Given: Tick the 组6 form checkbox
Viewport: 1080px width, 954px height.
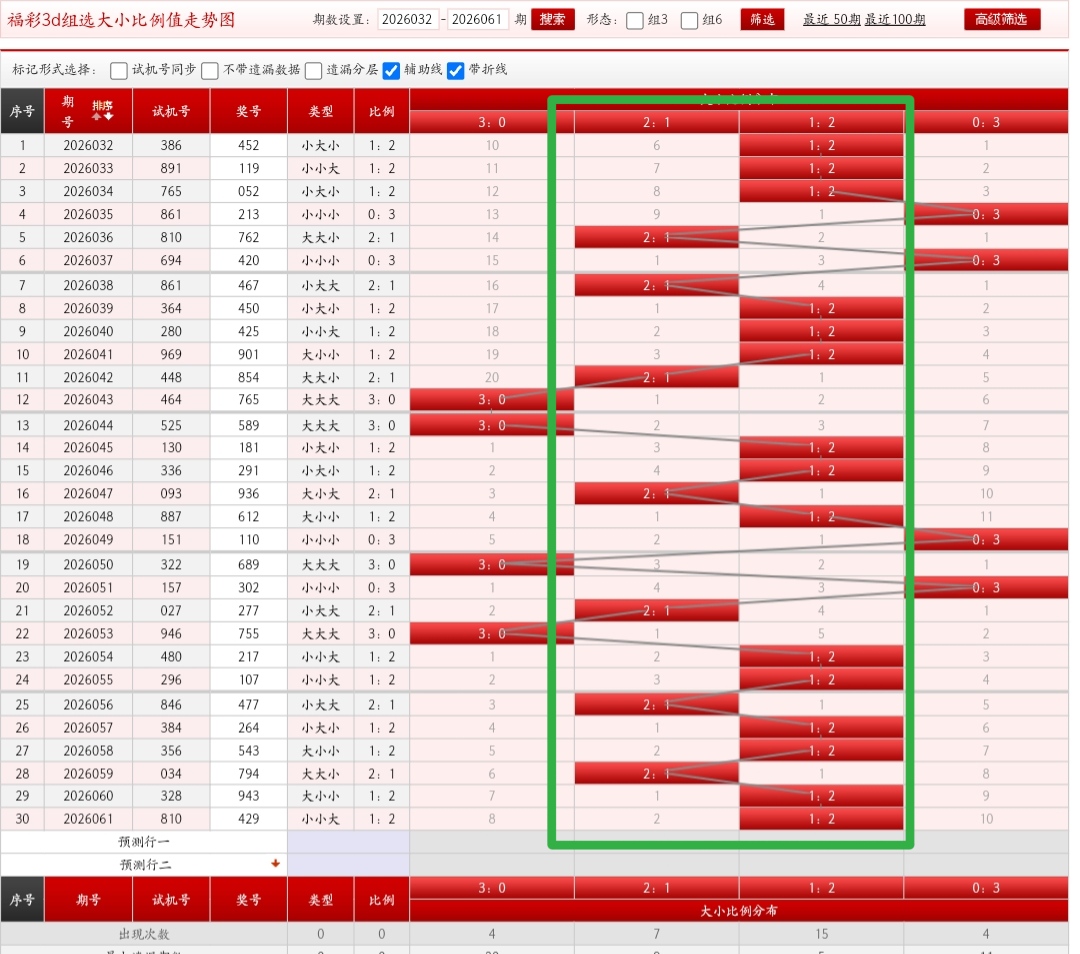Looking at the screenshot, I should [690, 20].
